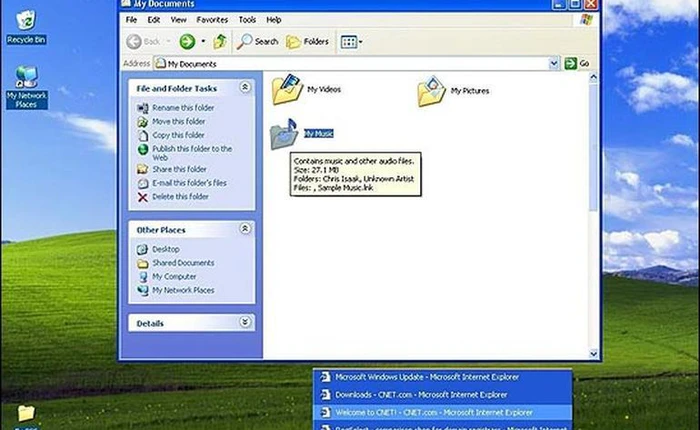
Task: Select the My Pictures folder icon
Action: [x=431, y=92]
